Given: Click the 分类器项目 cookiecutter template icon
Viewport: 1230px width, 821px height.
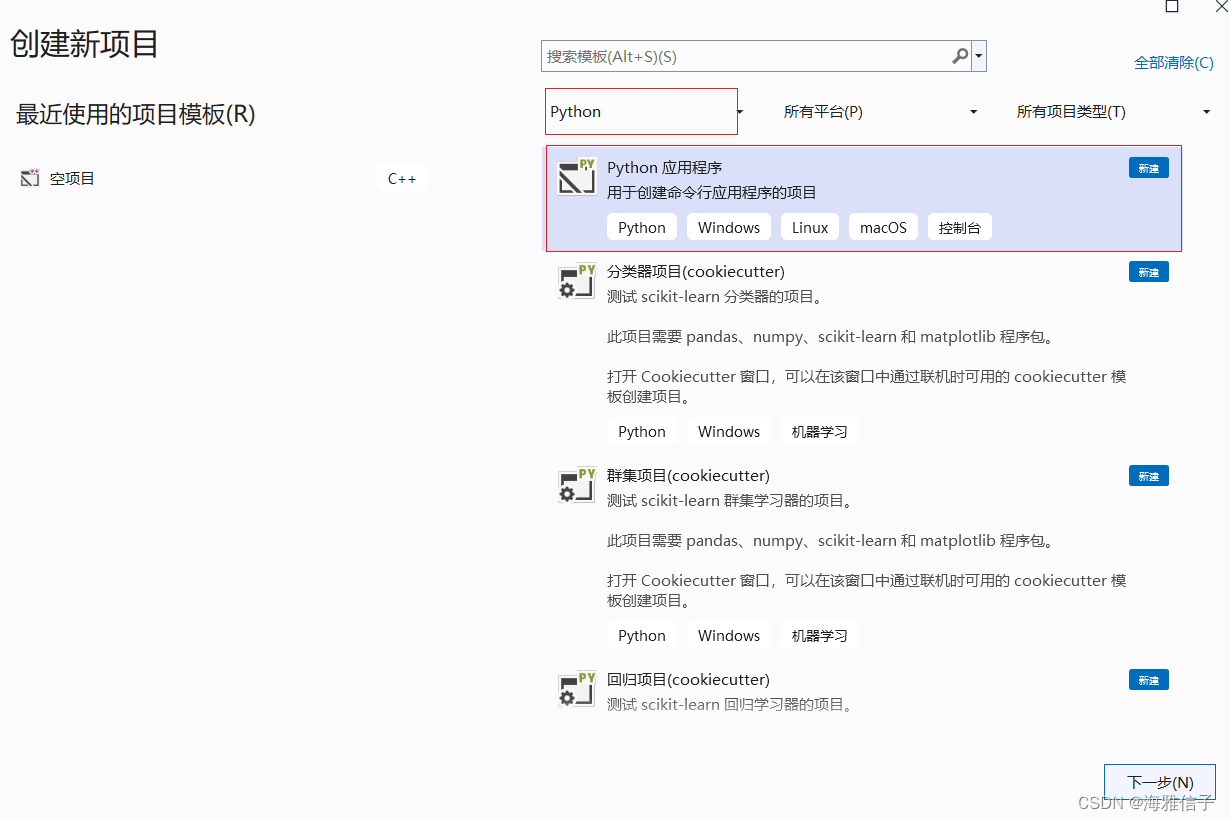Looking at the screenshot, I should [577, 280].
